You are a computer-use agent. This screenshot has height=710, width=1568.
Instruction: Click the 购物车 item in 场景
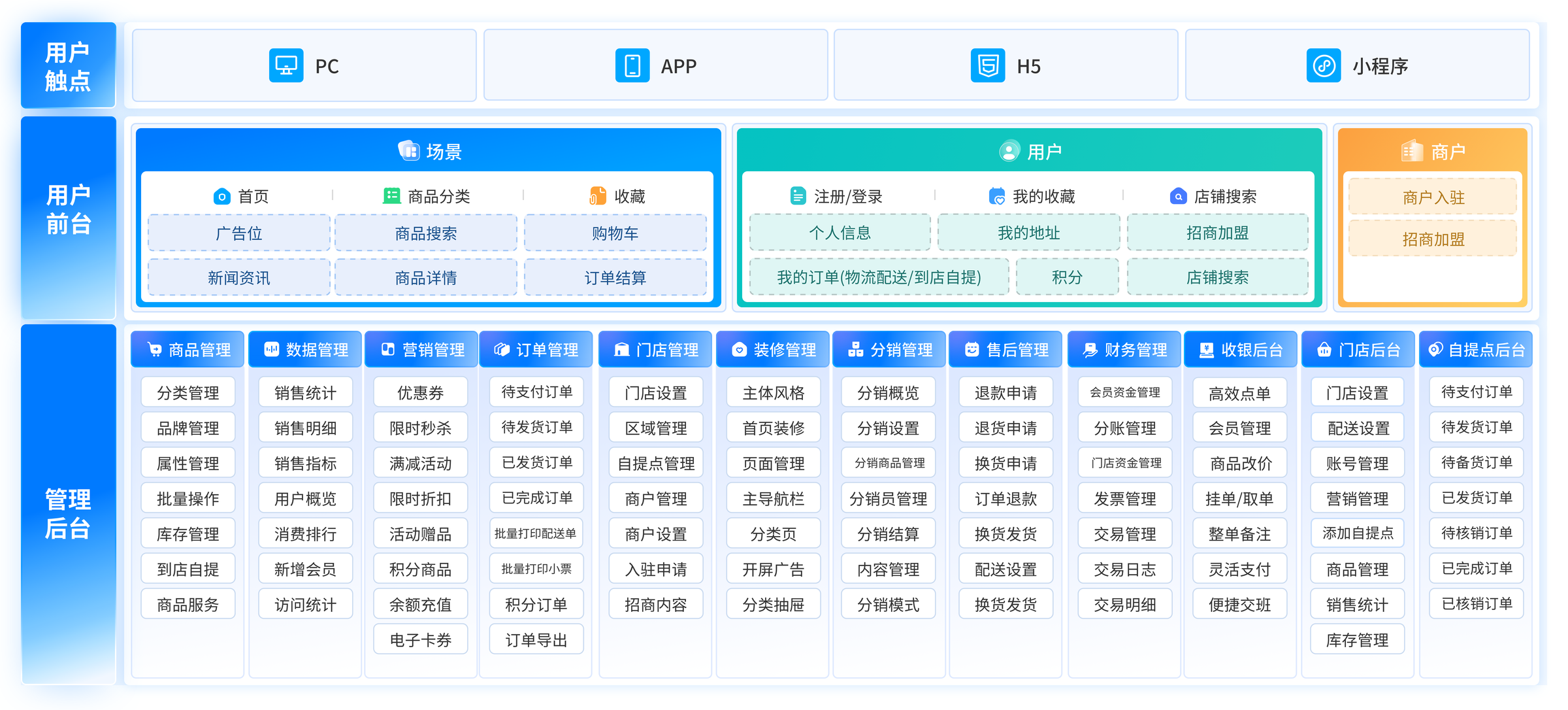coord(615,233)
